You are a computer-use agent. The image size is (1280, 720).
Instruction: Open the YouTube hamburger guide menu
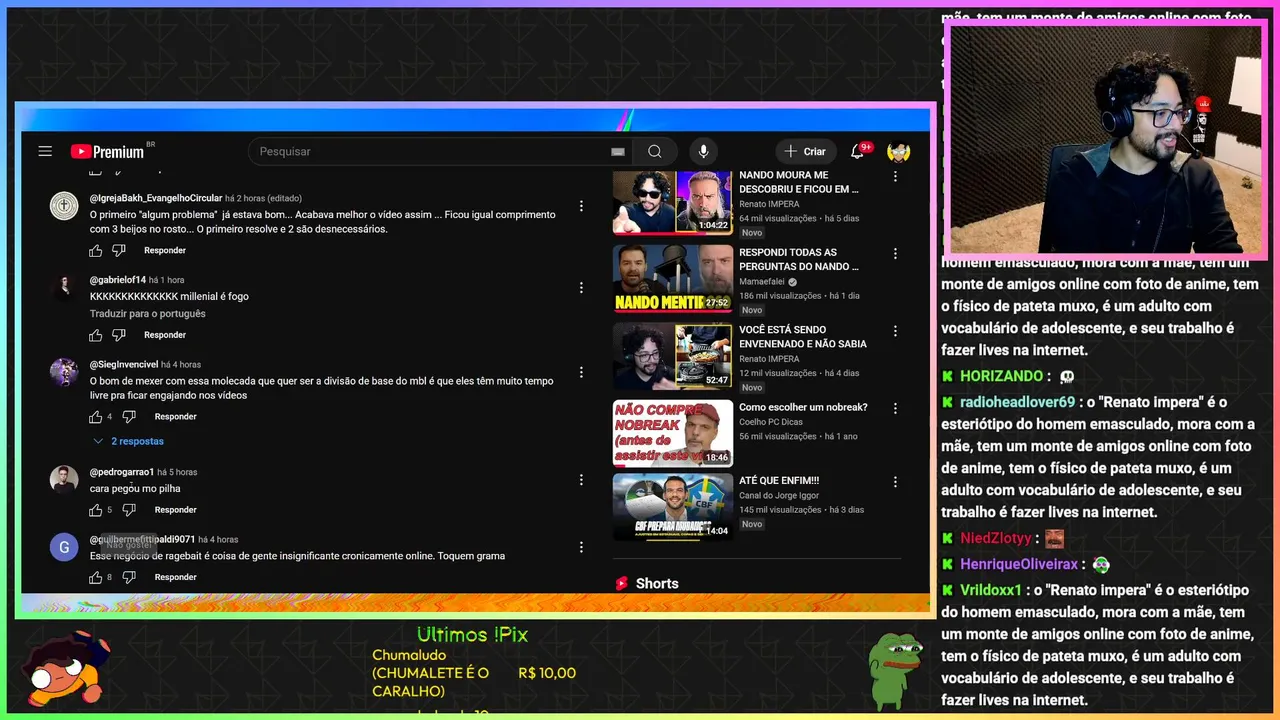[x=45, y=151]
